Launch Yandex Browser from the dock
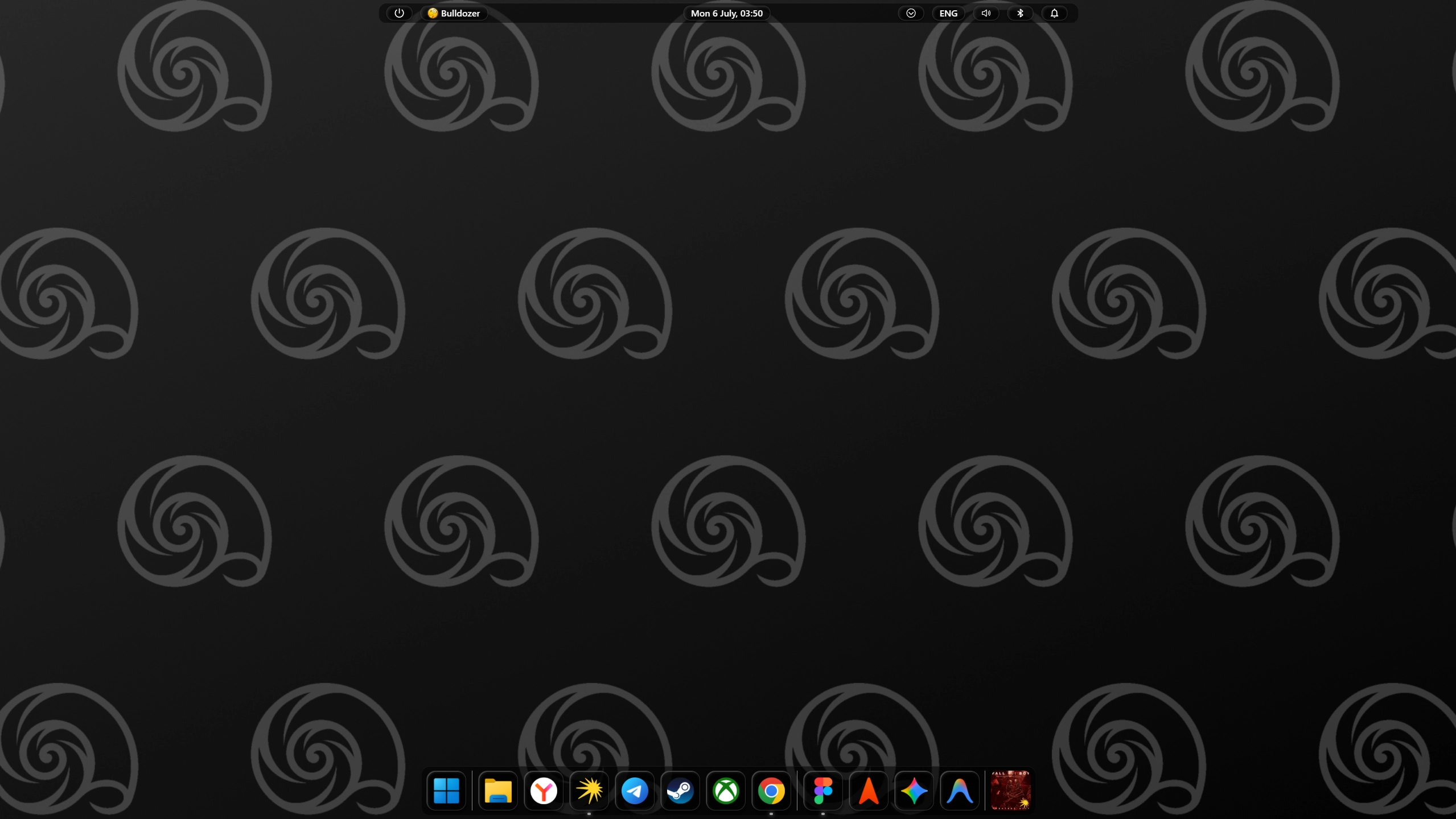Viewport: 1456px width, 819px height. pyautogui.click(x=544, y=791)
